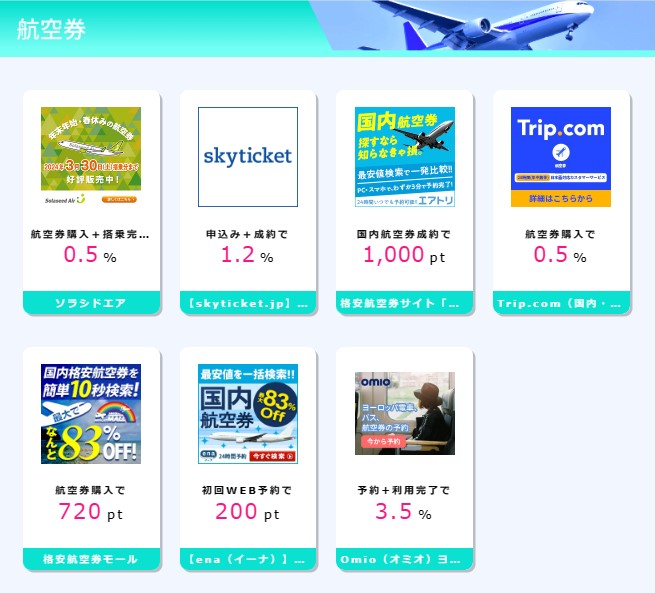Select the 【skyticket.jp】 card label
656x593 pixels.
248,303
